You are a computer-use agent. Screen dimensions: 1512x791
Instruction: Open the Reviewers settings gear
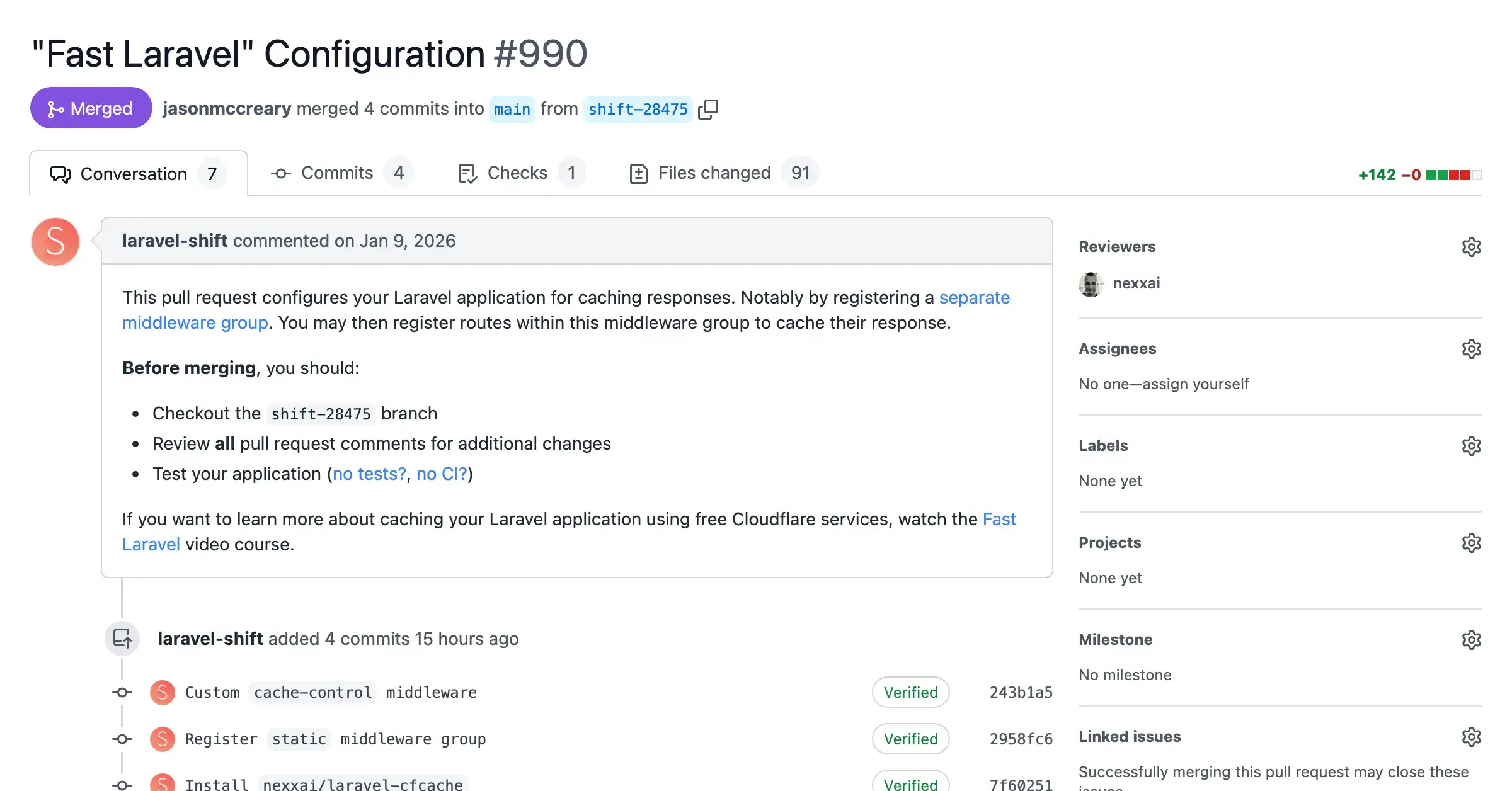tap(1472, 246)
